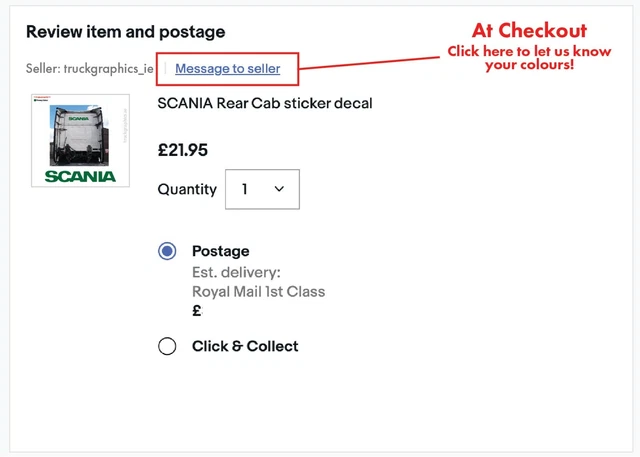Click the Message to seller link
640x457 pixels.
click(228, 69)
